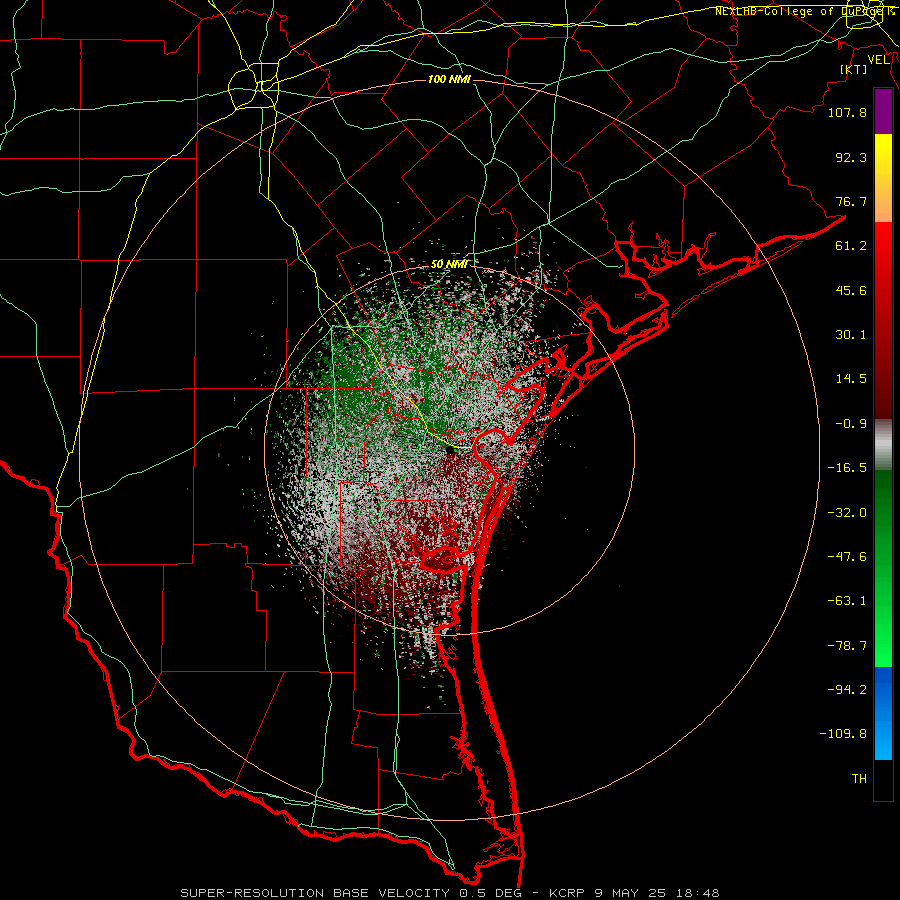This screenshot has width=900, height=900.
Task: Click the radar site center dot
Action: coord(449,450)
